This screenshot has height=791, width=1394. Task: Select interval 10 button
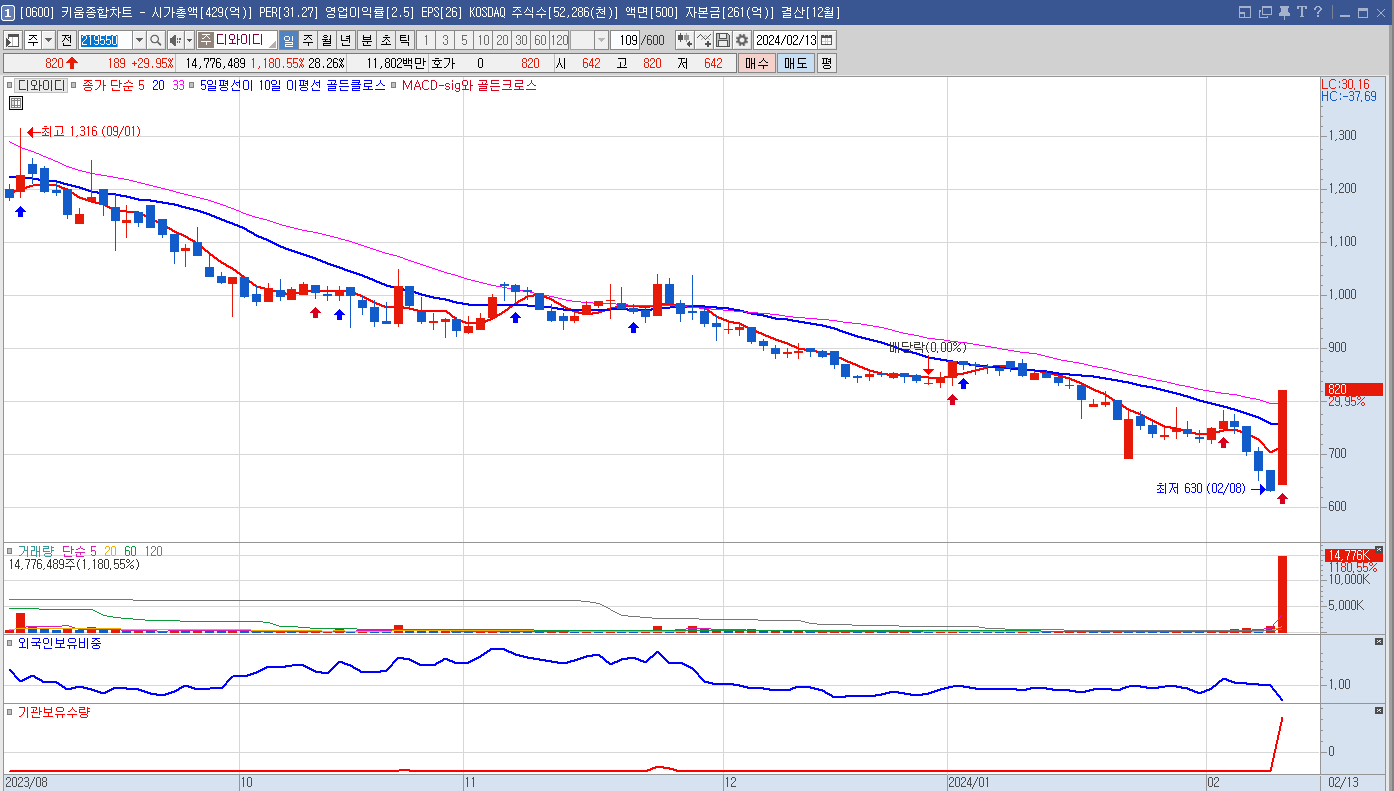click(483, 40)
